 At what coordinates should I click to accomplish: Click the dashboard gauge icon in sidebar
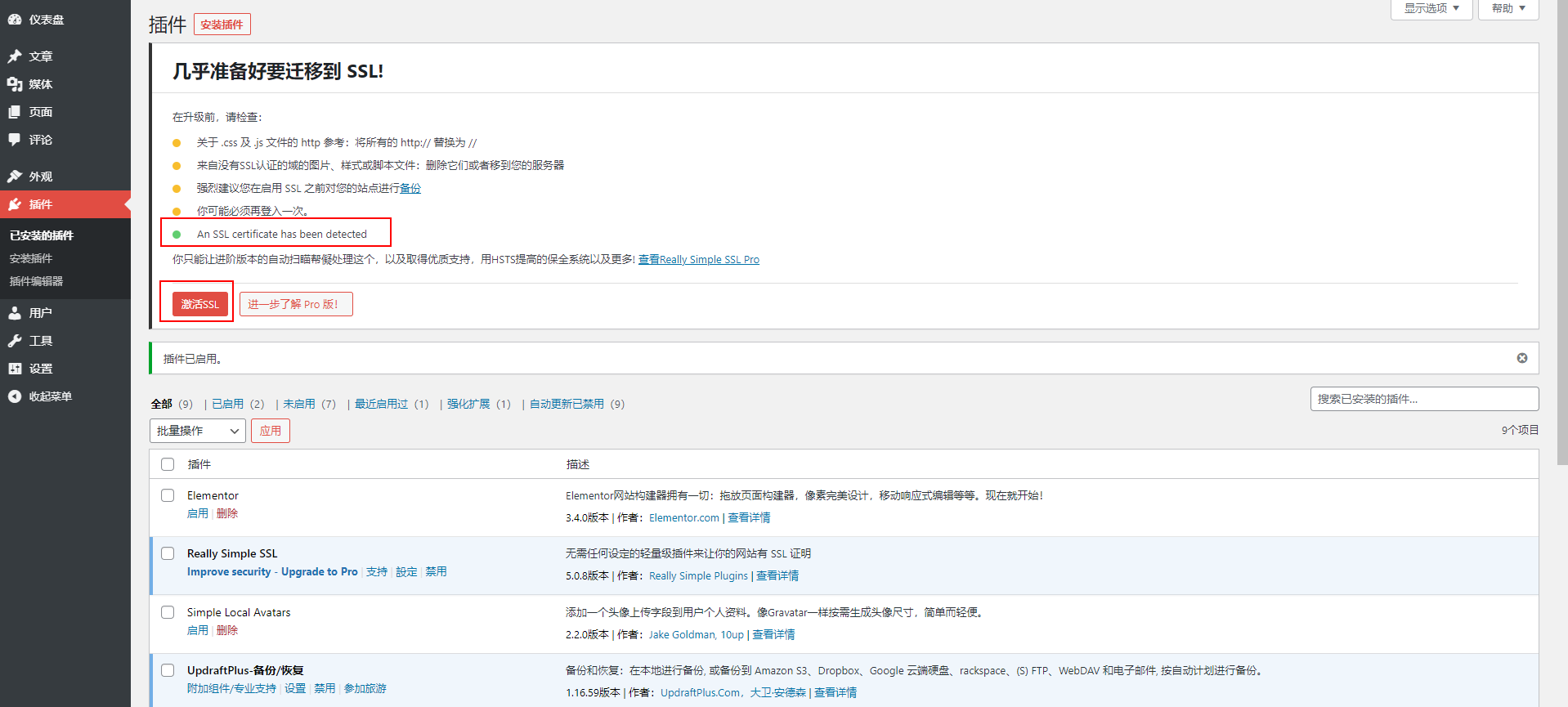pyautogui.click(x=15, y=20)
